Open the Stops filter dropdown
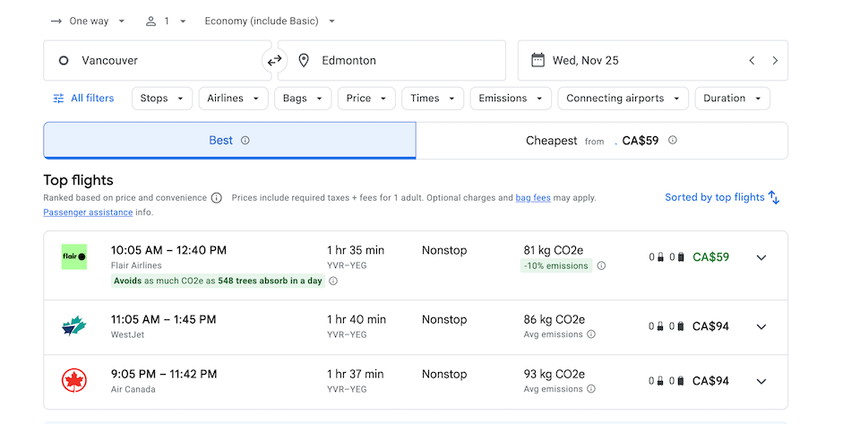Viewport: 860px width, 424px height. tap(162, 98)
